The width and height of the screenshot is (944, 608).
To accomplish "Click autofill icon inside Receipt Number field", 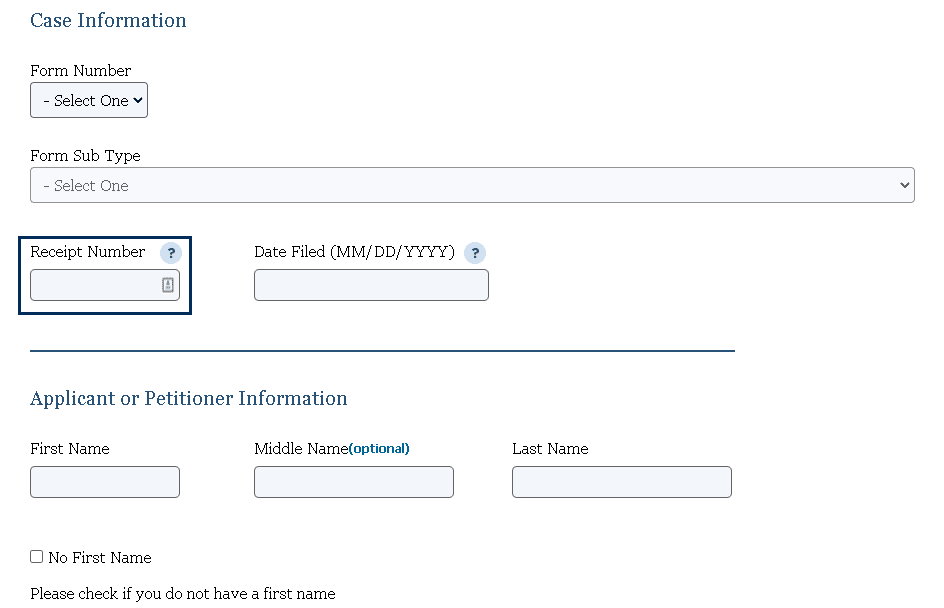I will [168, 285].
